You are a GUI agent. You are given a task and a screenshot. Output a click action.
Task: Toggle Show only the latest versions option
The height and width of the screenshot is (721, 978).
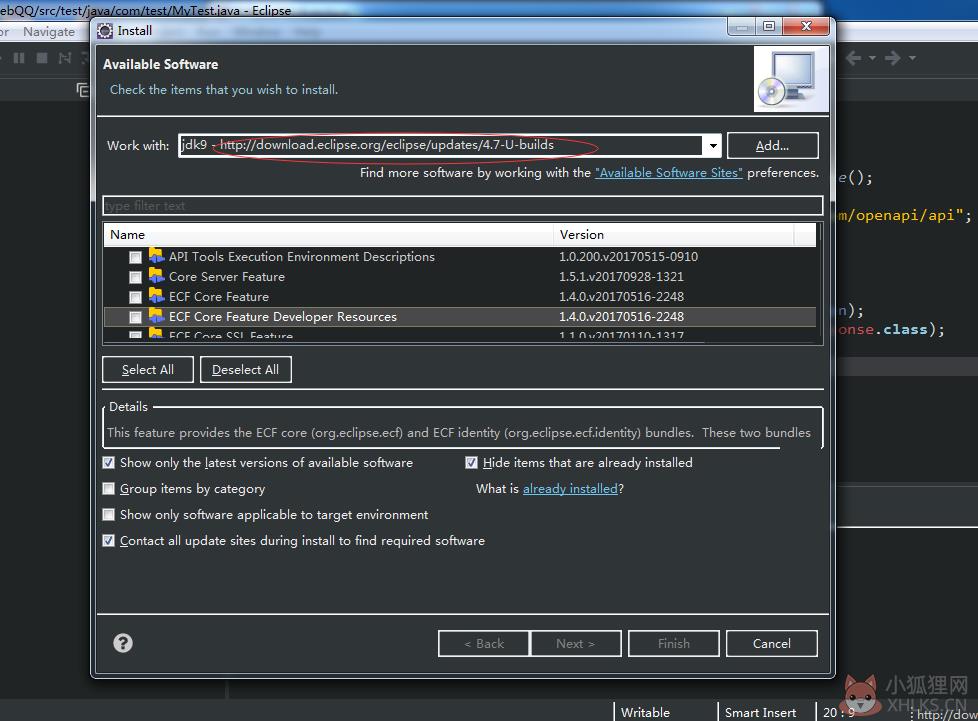[109, 463]
